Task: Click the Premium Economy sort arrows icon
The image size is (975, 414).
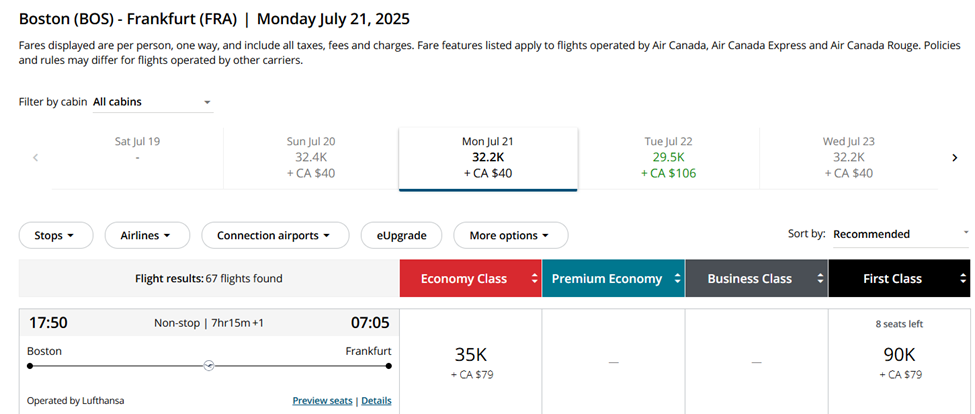Action: coord(677,279)
